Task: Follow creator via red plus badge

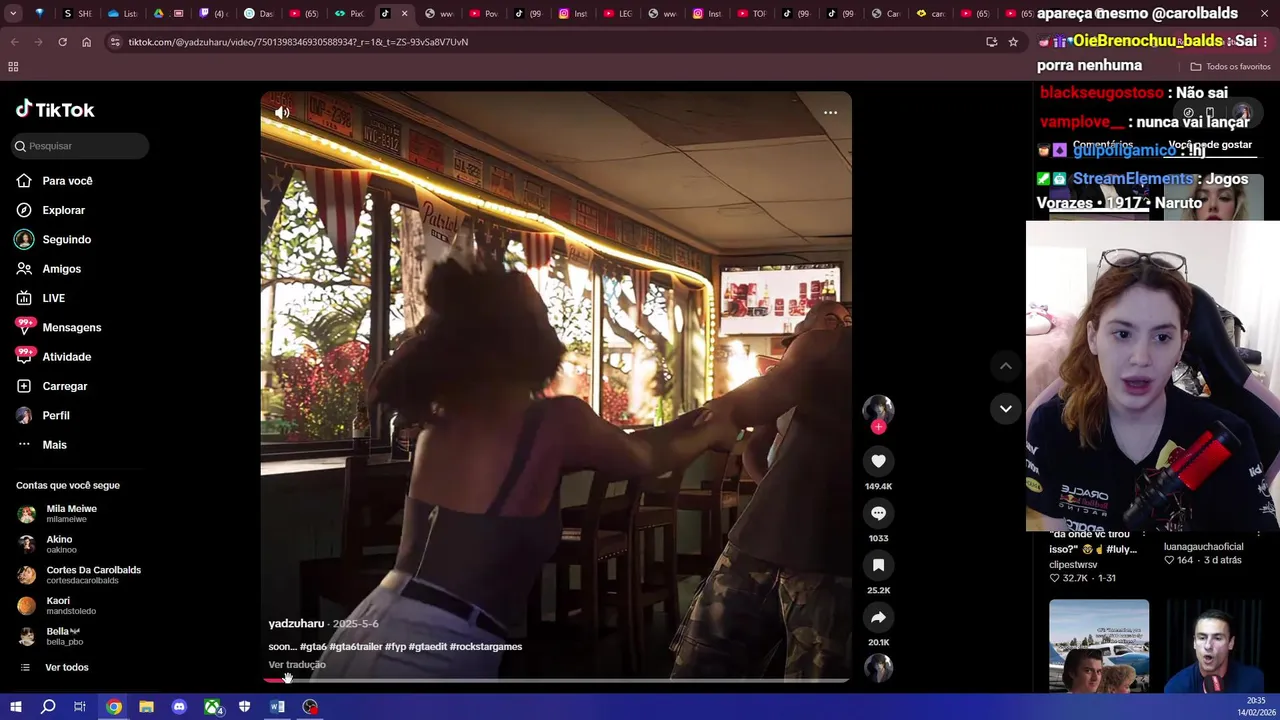Action: pos(878,427)
